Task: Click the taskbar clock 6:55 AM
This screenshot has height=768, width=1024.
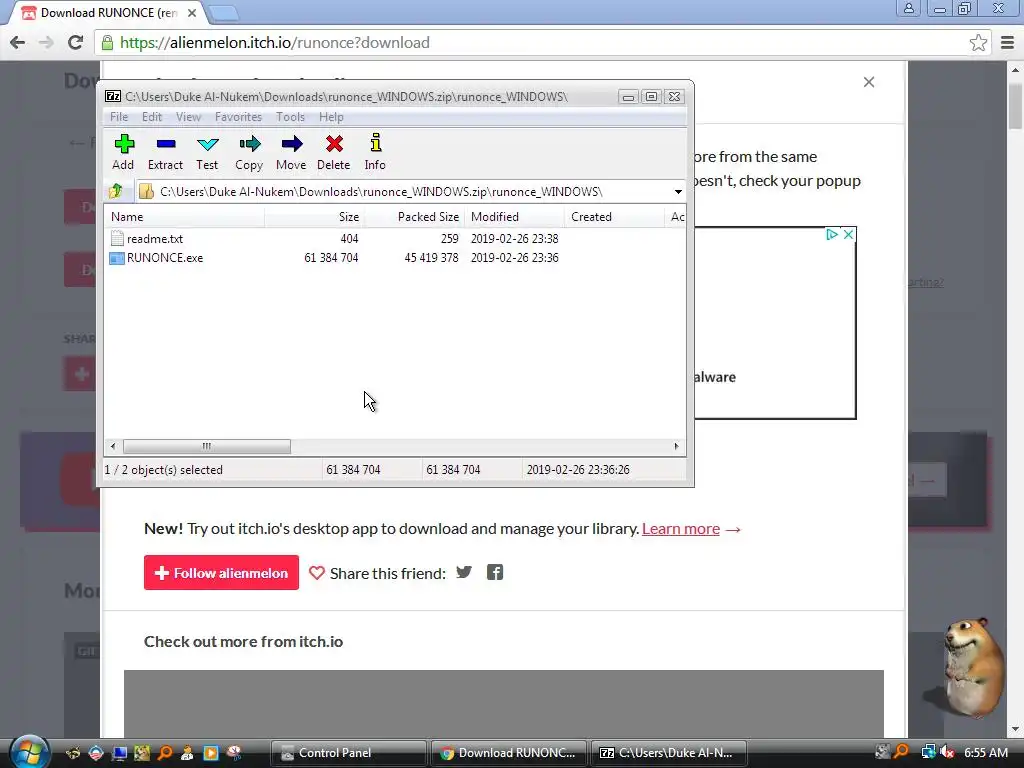Action: [985, 753]
